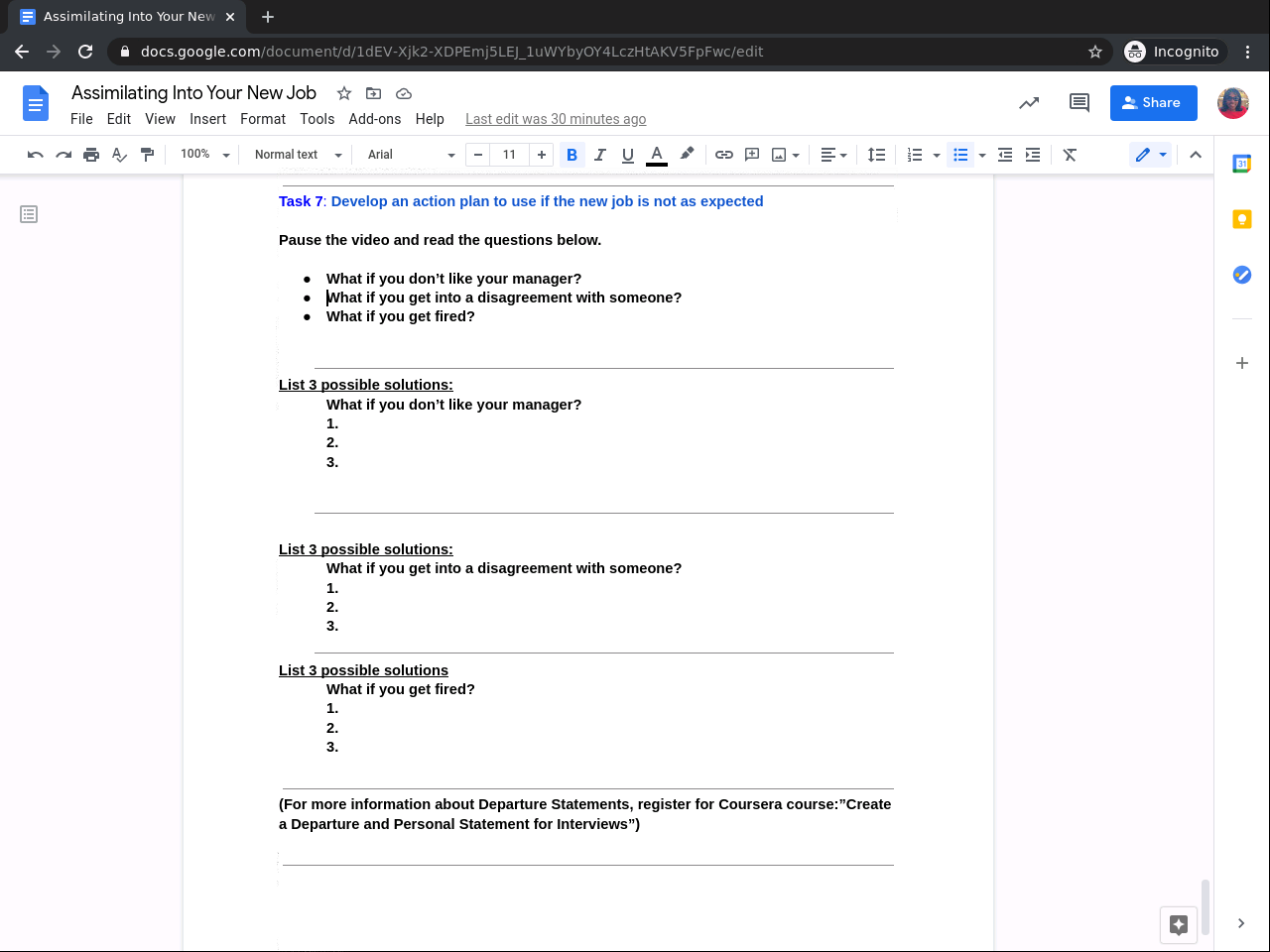
Task: Open comment history
Action: [x=1079, y=102]
